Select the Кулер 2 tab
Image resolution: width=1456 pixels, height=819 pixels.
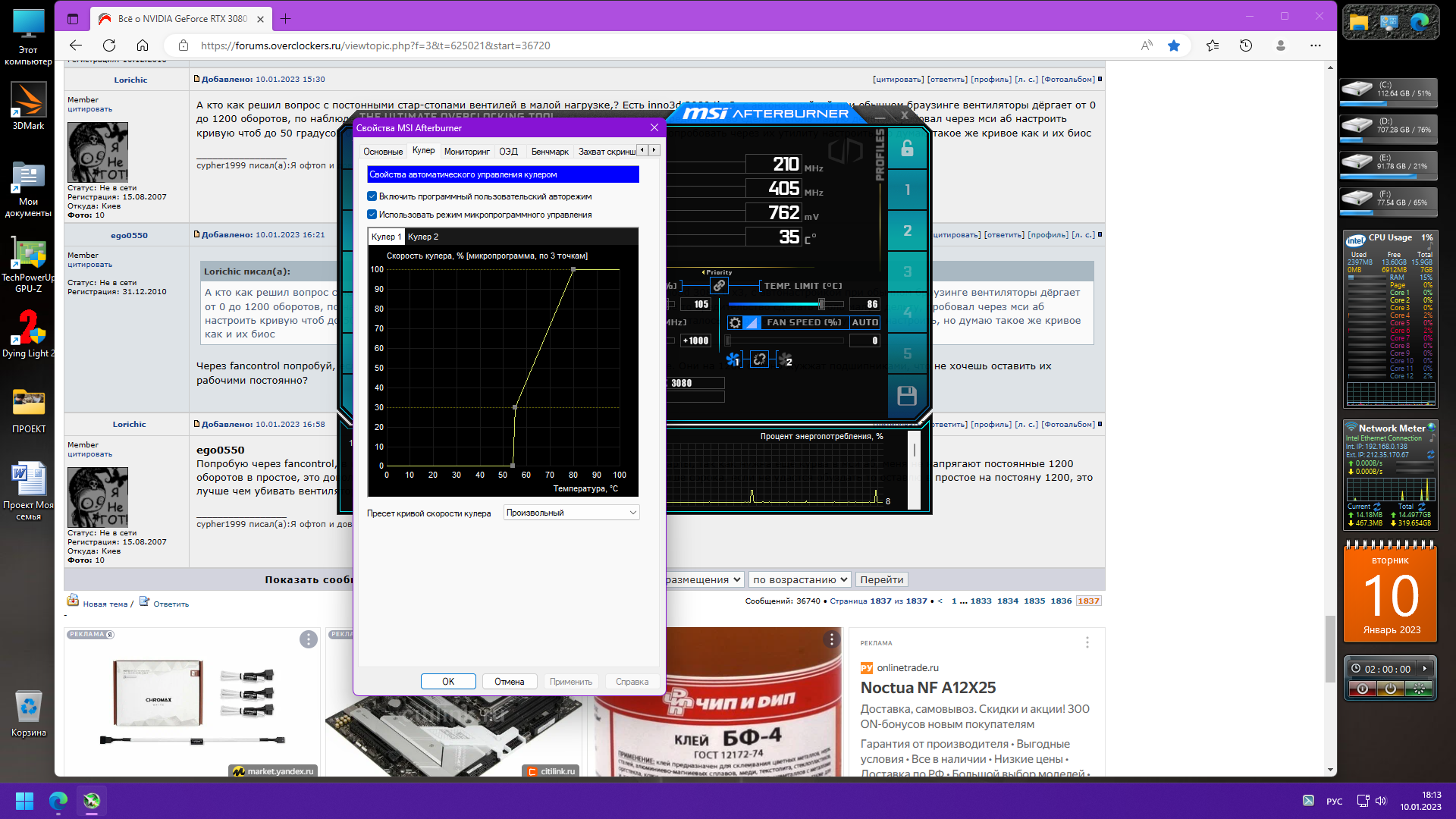point(423,237)
